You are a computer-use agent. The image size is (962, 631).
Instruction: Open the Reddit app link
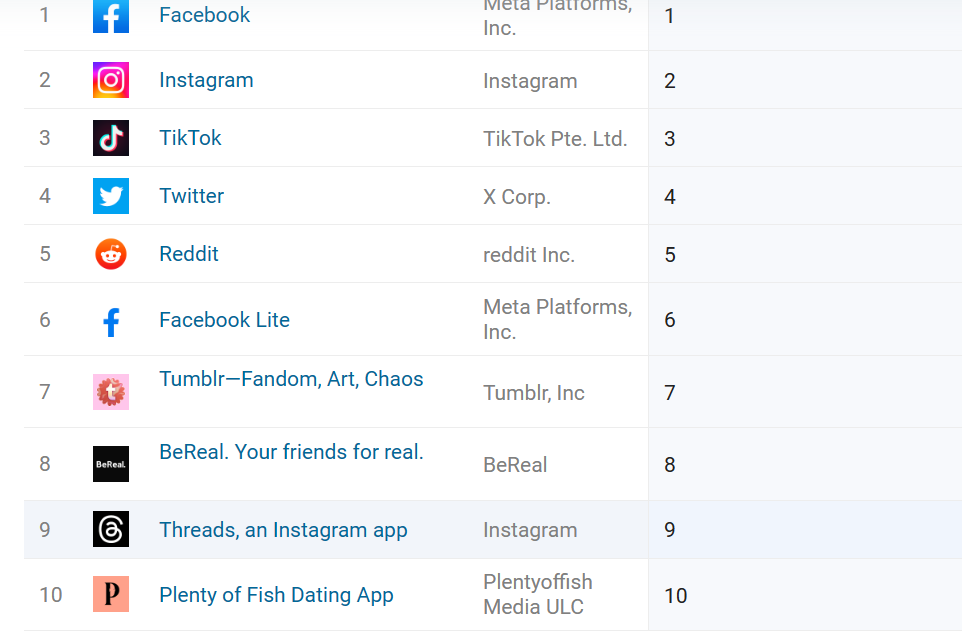(x=189, y=254)
